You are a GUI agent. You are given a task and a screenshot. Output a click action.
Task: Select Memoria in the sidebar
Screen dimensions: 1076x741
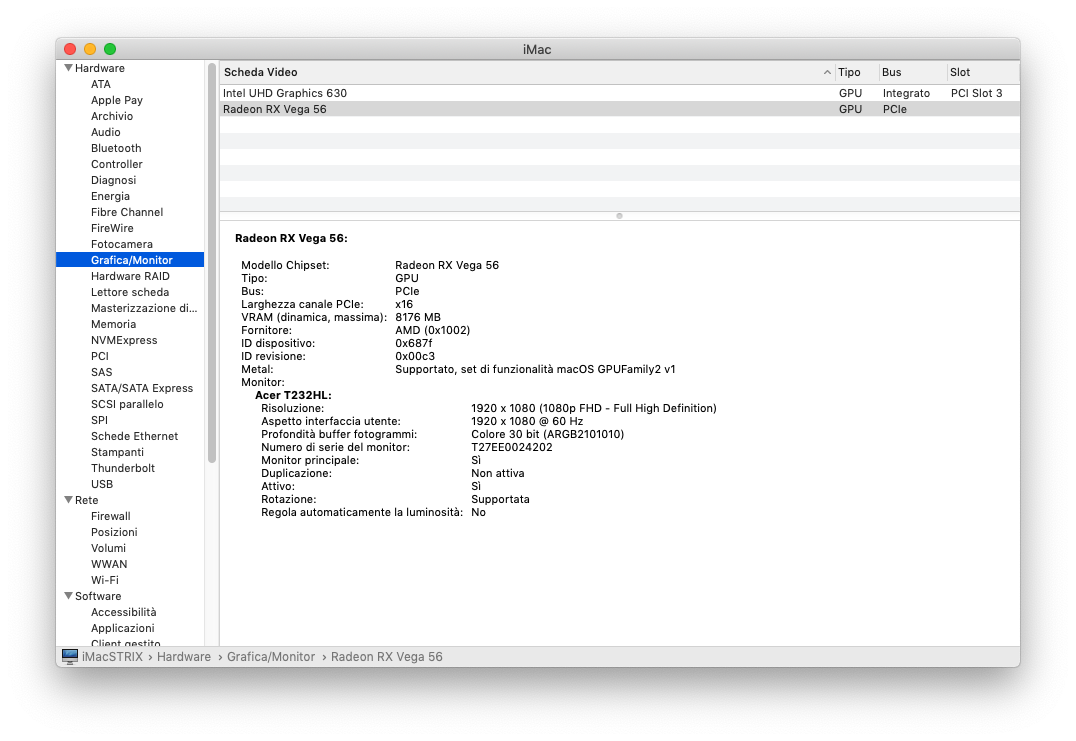[113, 324]
